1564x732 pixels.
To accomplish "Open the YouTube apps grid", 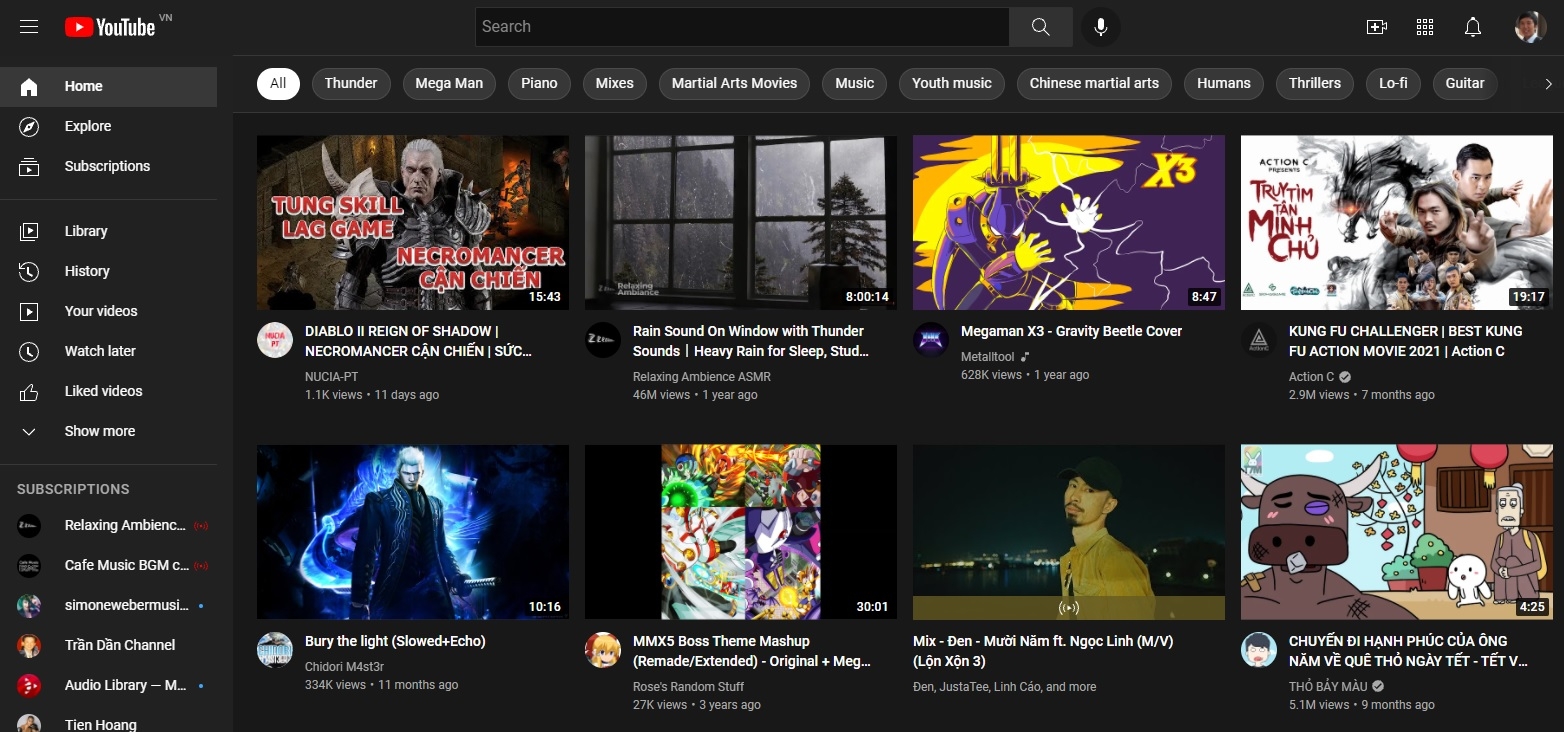I will coord(1425,27).
